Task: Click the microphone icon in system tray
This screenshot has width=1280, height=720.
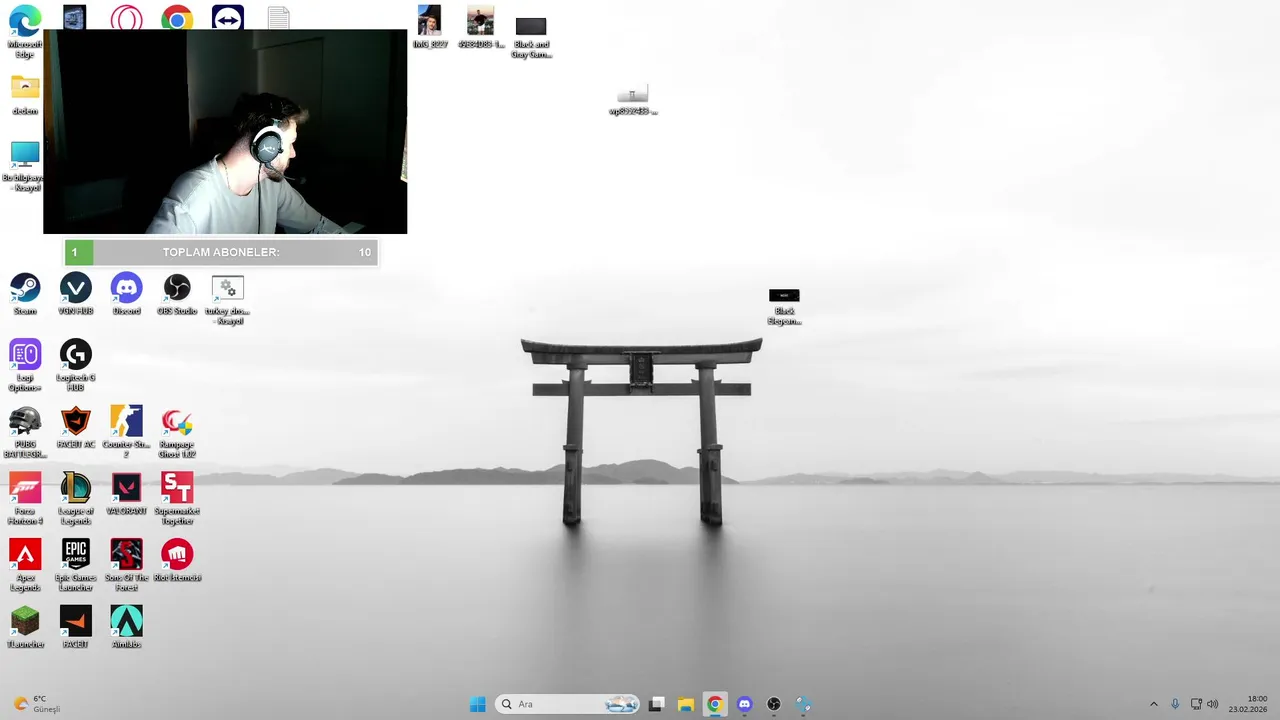Action: click(x=1175, y=704)
